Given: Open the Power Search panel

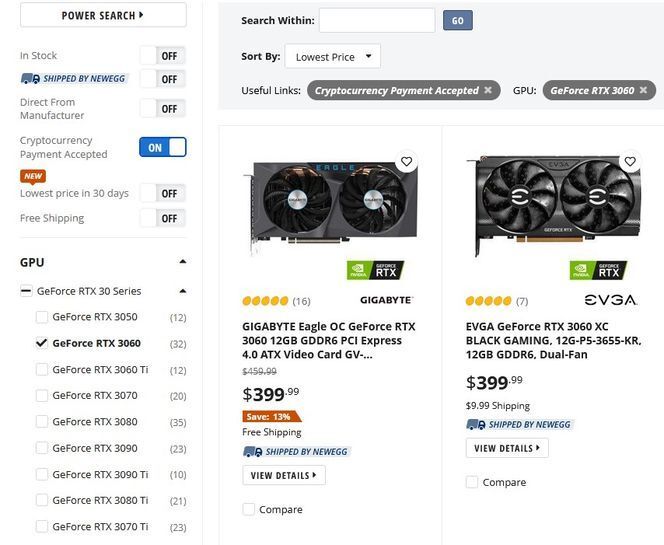Looking at the screenshot, I should [103, 15].
